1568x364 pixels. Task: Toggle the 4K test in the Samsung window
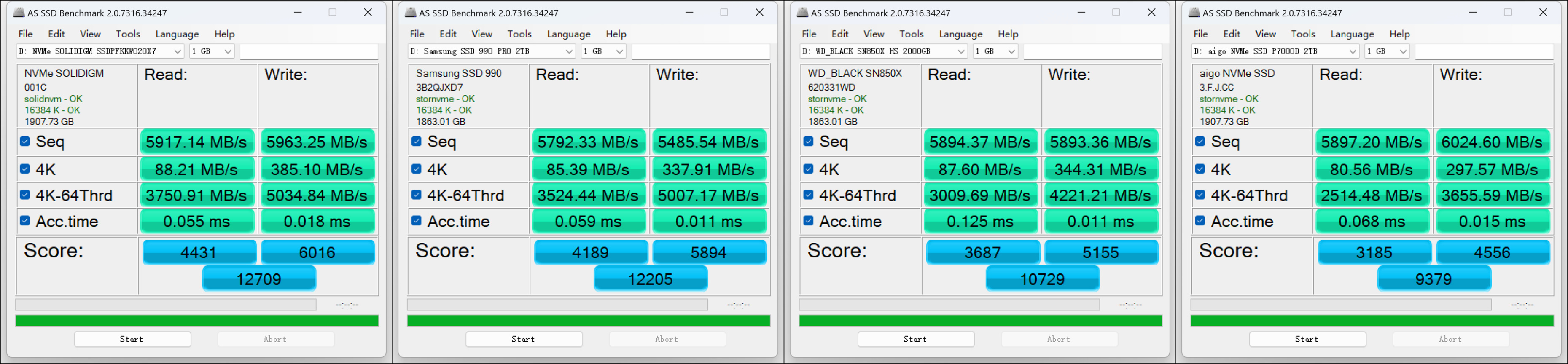(x=416, y=169)
